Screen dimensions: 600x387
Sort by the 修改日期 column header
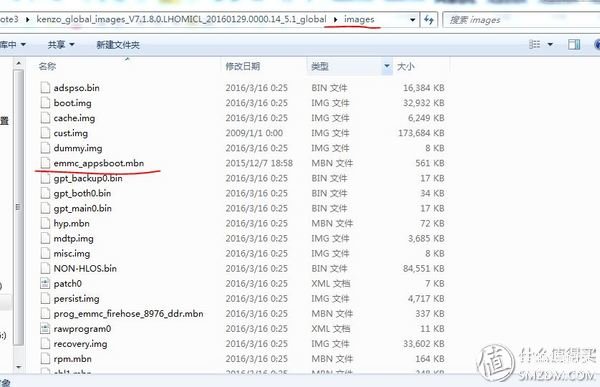[x=243, y=66]
